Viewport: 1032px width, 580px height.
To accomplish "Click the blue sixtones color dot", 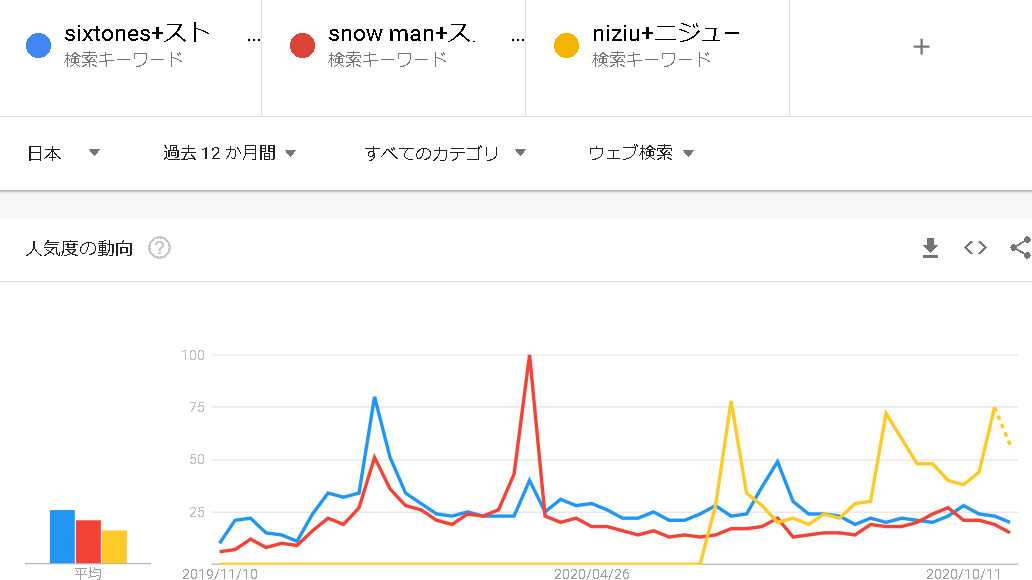I will 38,45.
